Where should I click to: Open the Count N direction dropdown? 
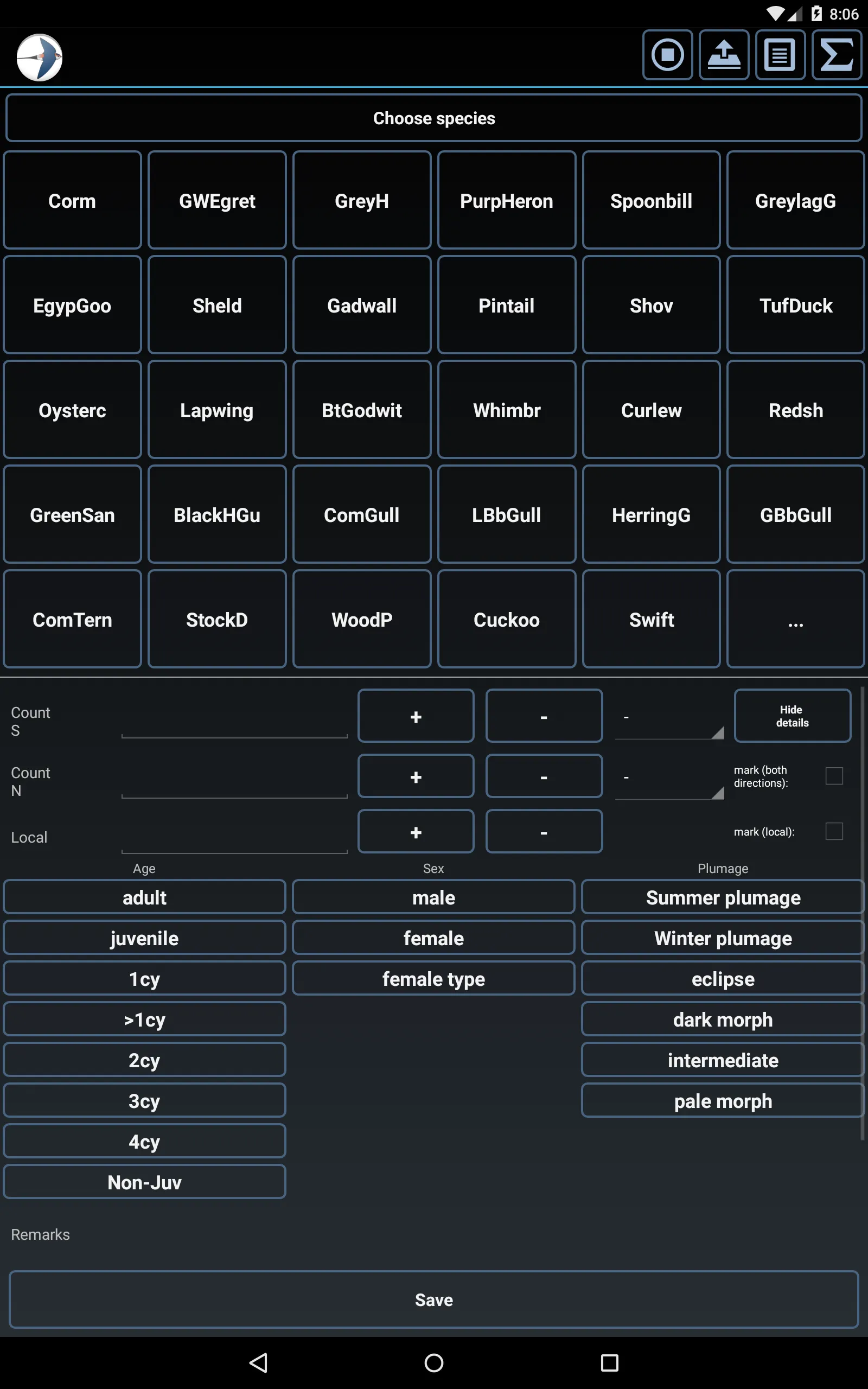coord(669,778)
